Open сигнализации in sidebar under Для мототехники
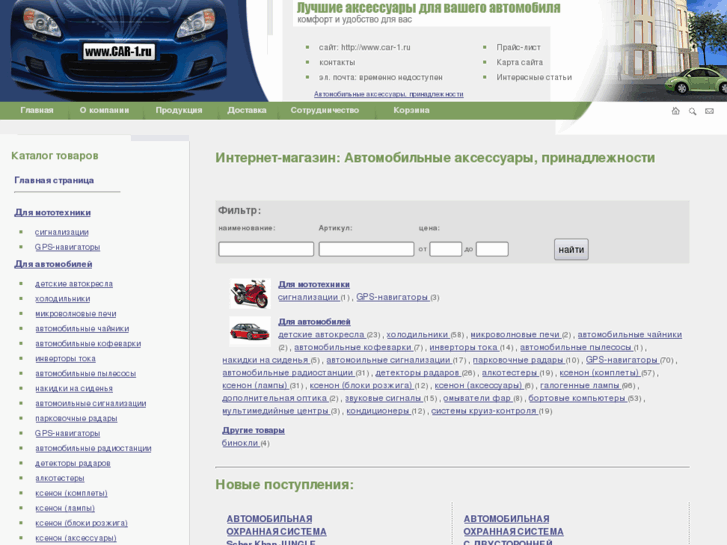Image resolution: width=727 pixels, height=545 pixels. point(62,232)
